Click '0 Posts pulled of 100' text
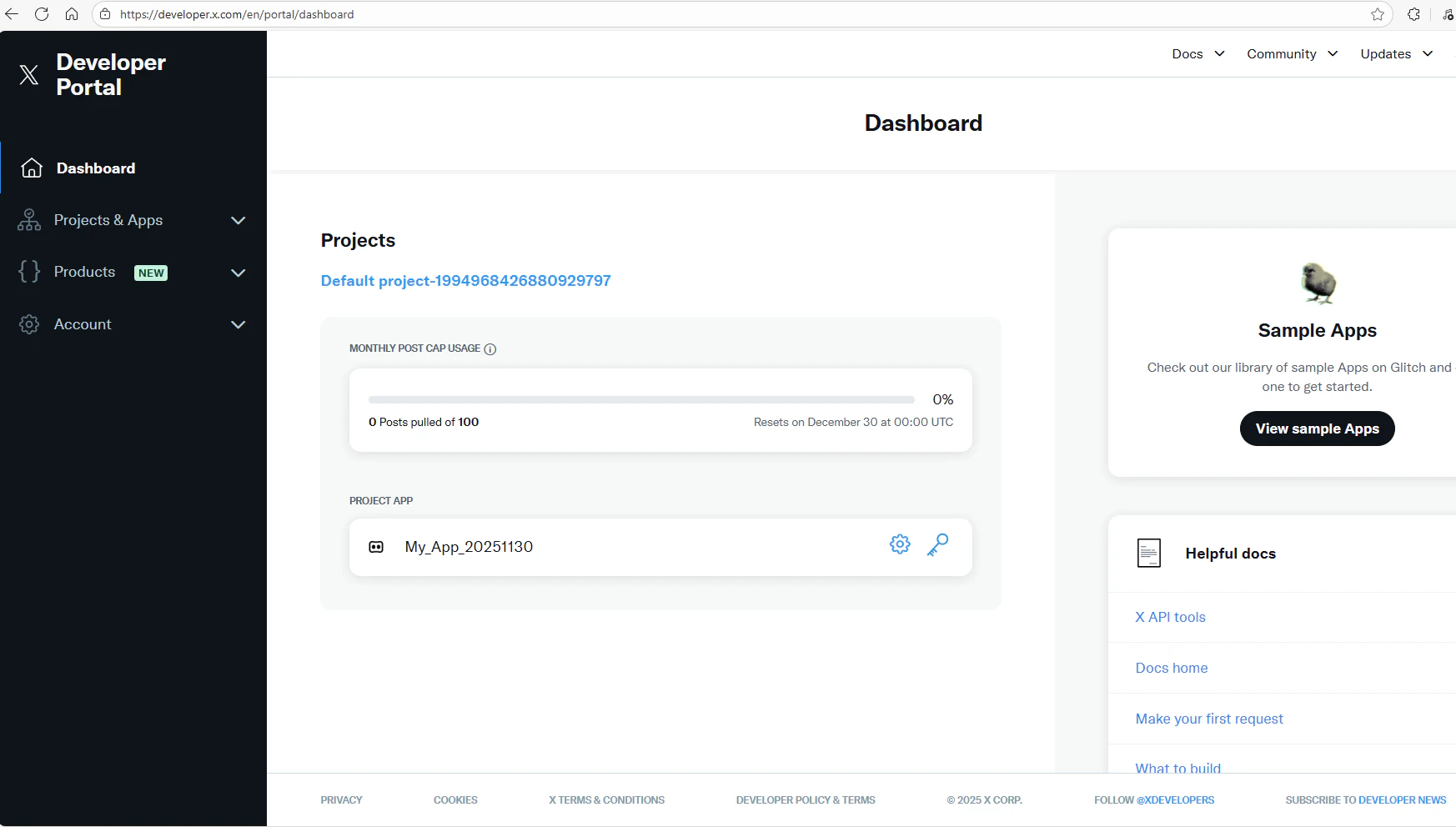 click(424, 422)
